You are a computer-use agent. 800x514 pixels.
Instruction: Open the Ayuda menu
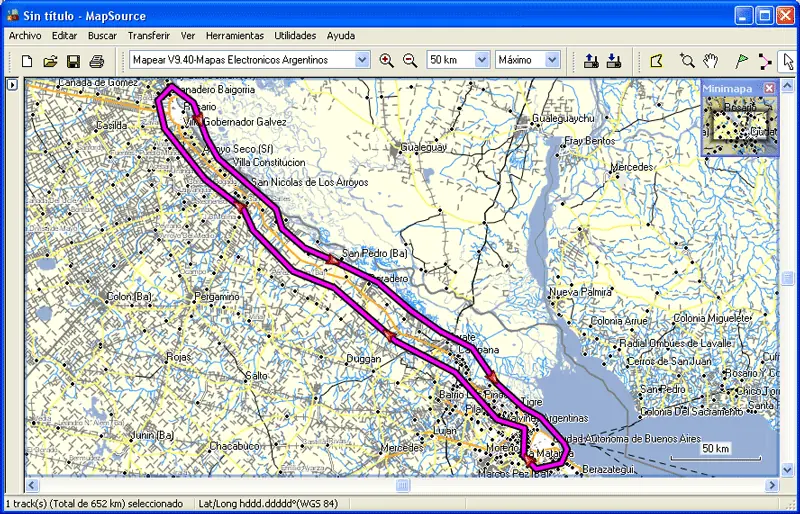click(x=341, y=36)
